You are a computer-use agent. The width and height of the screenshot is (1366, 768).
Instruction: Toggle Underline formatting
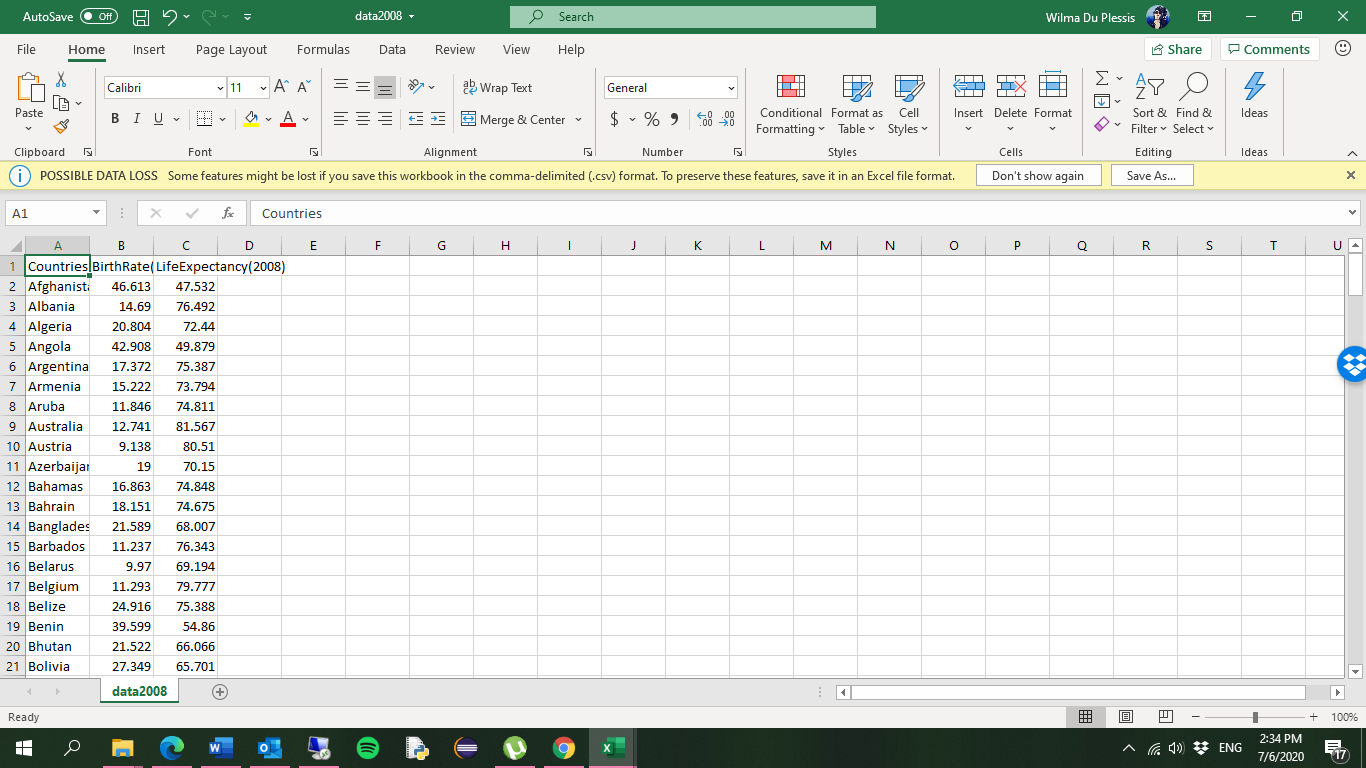159,119
